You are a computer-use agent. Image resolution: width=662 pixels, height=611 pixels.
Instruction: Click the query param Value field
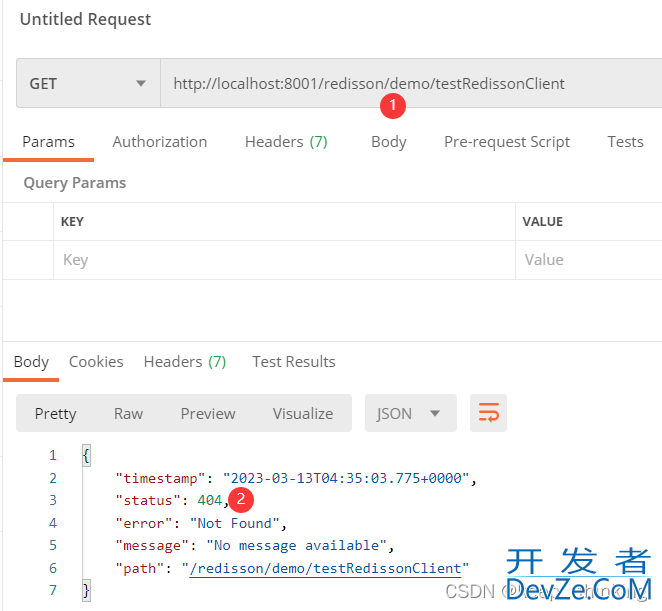click(x=589, y=260)
